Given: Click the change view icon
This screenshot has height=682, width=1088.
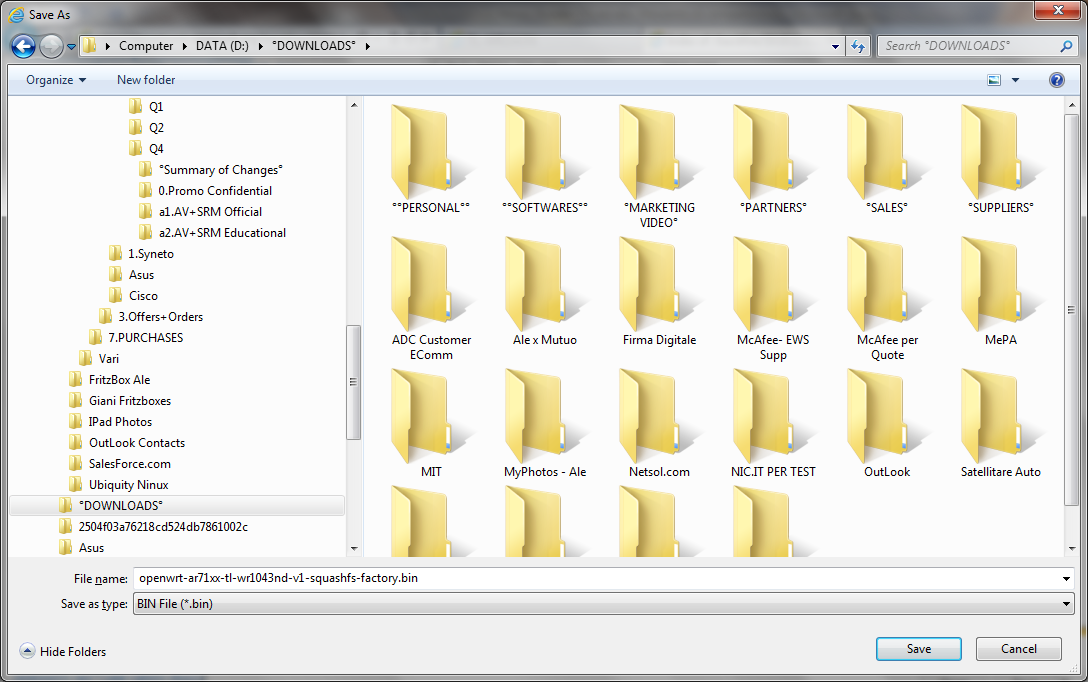Looking at the screenshot, I should [994, 80].
